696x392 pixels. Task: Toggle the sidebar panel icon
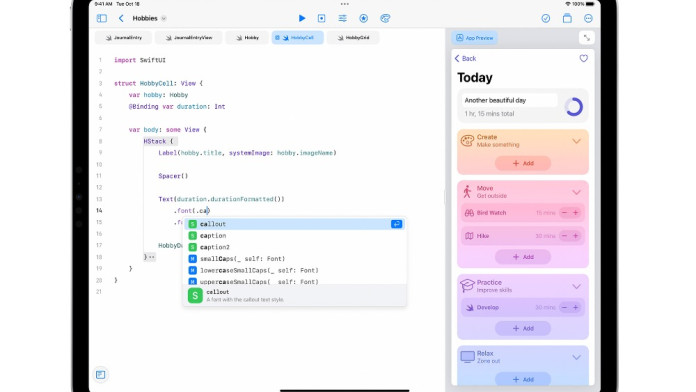point(102,18)
